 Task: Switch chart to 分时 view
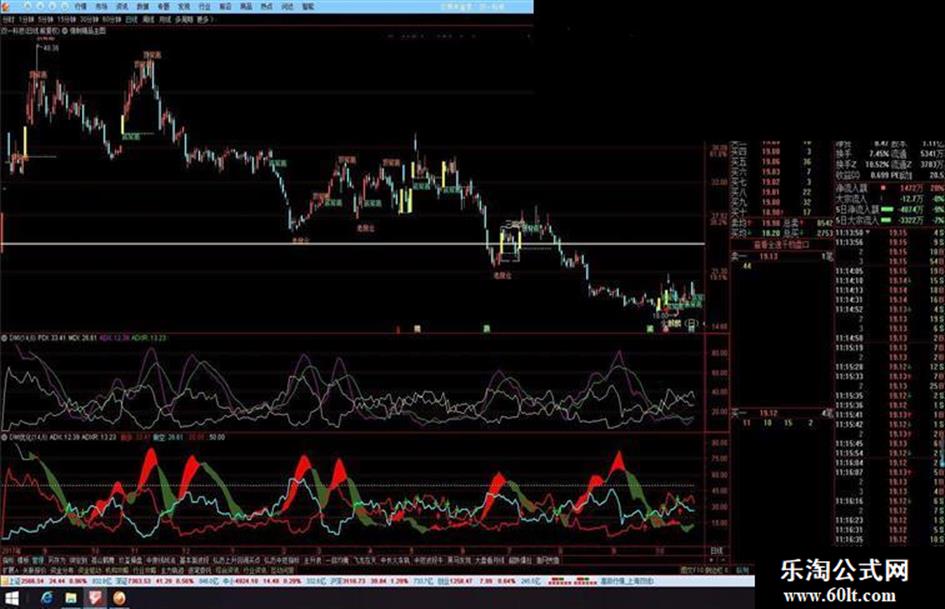tap(8, 20)
